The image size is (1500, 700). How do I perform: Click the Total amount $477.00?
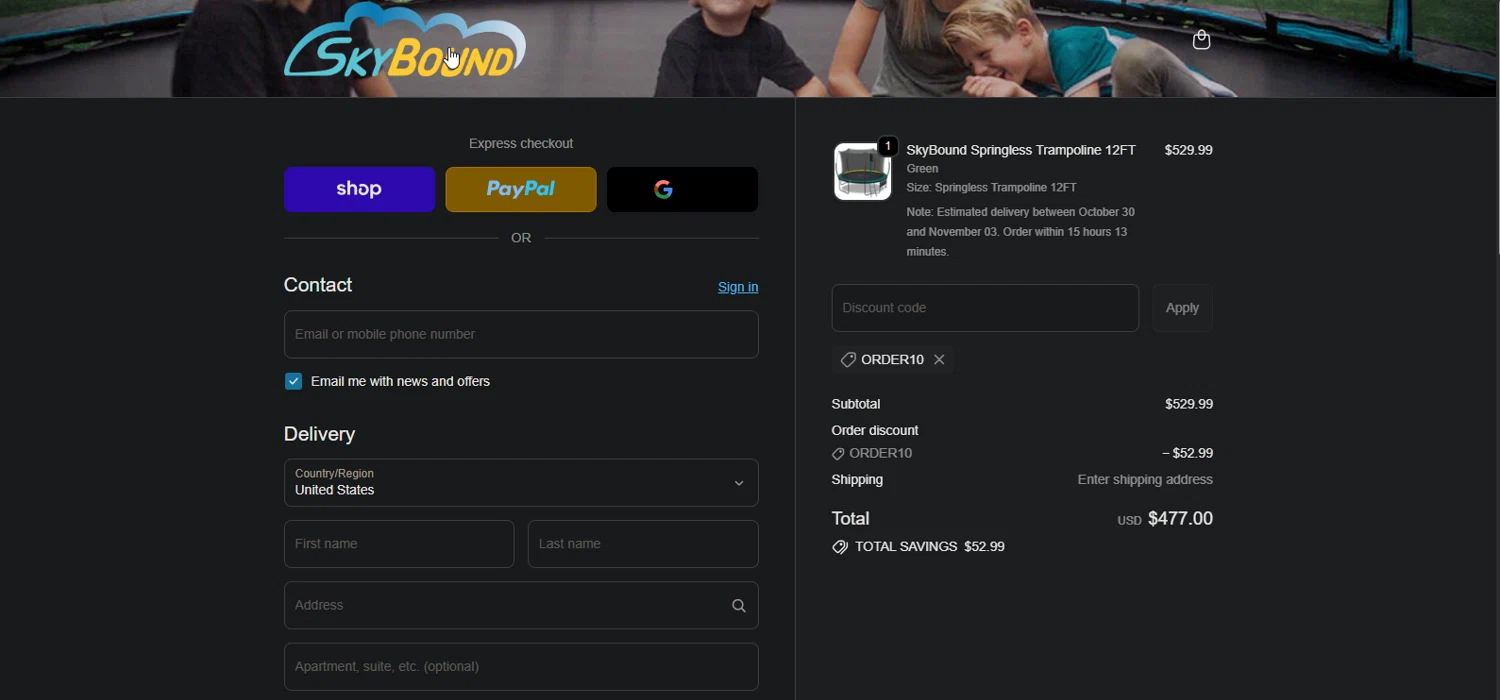tap(1180, 519)
